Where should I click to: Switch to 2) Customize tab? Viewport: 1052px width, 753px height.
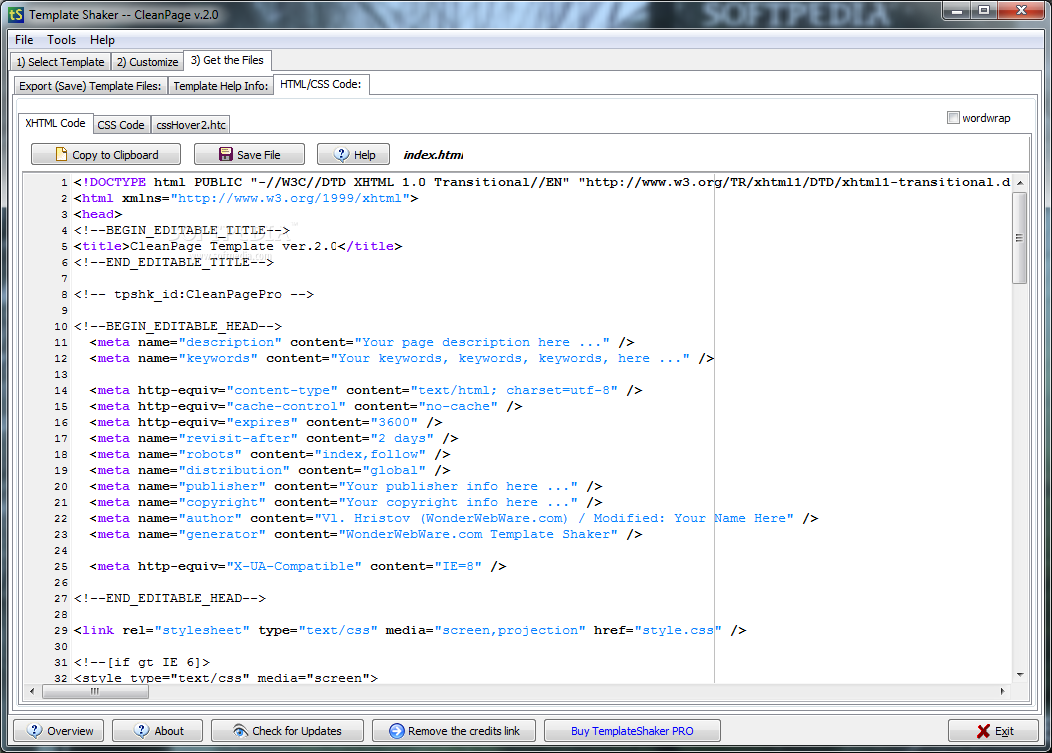coord(147,62)
